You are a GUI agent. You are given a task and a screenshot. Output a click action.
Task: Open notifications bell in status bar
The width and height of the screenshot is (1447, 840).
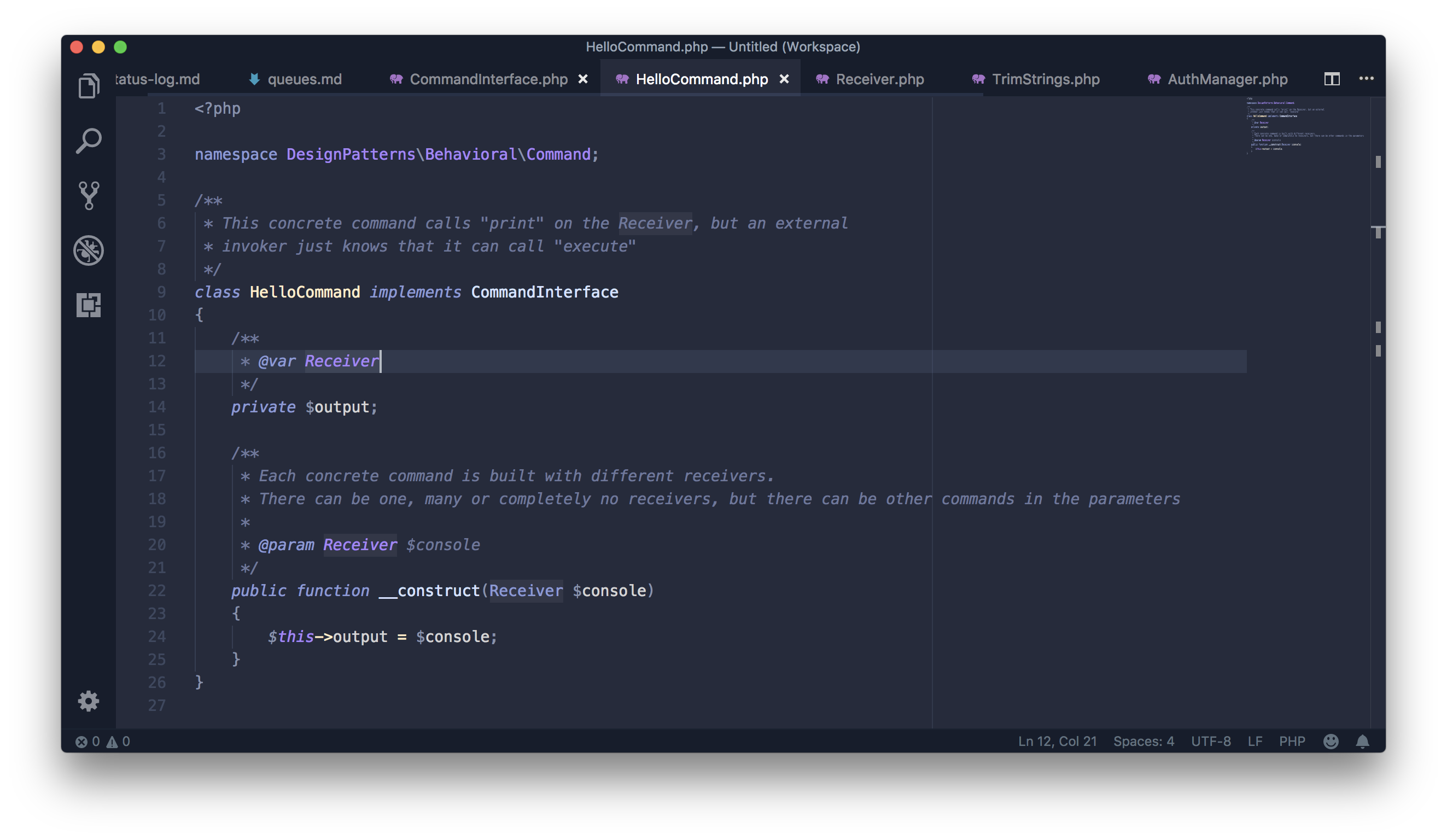pos(1363,741)
